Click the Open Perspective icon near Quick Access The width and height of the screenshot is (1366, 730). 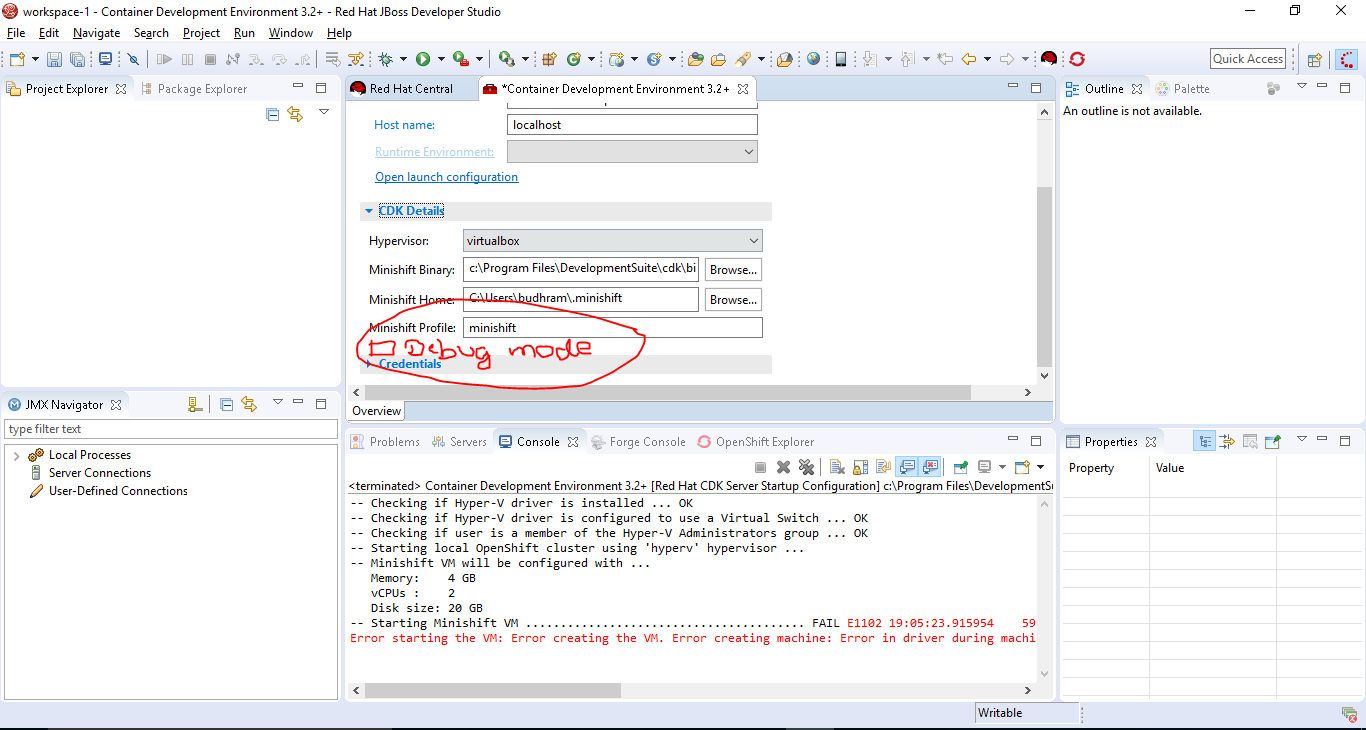pyautogui.click(x=1315, y=59)
